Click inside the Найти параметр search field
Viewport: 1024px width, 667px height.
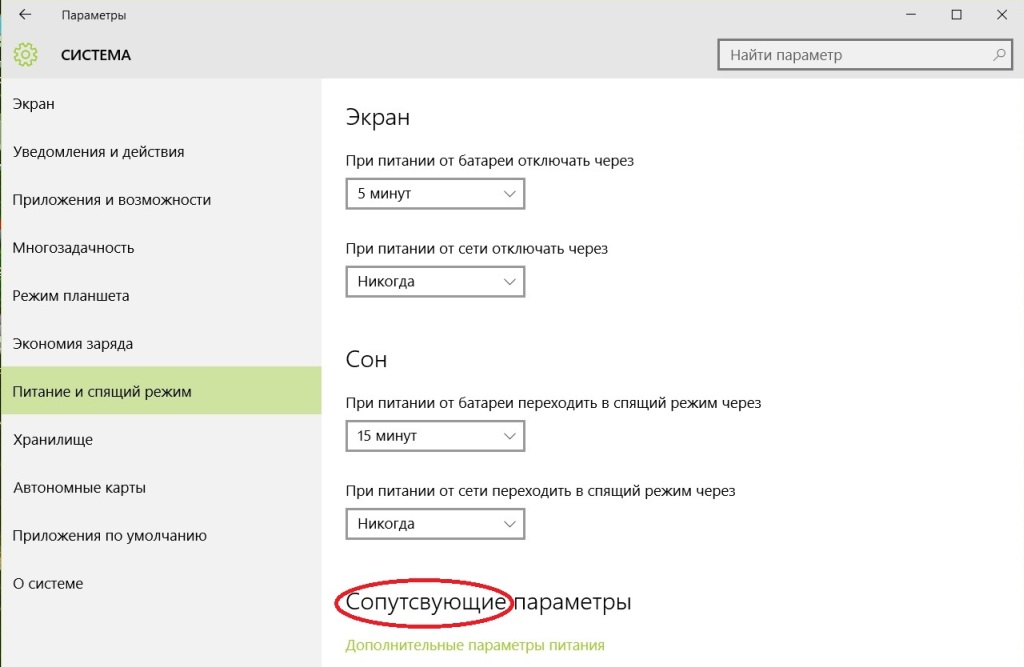click(850, 55)
